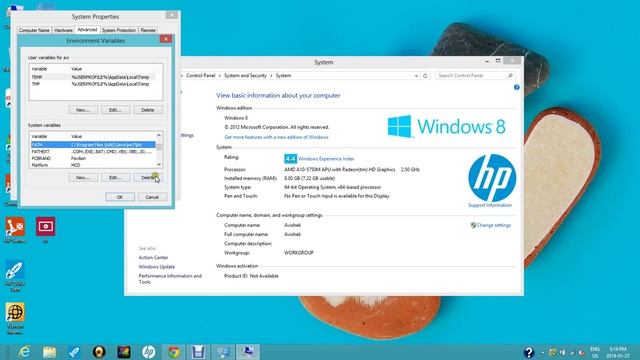640x360 pixels.
Task: Click Delete under User variables
Action: coord(148,110)
